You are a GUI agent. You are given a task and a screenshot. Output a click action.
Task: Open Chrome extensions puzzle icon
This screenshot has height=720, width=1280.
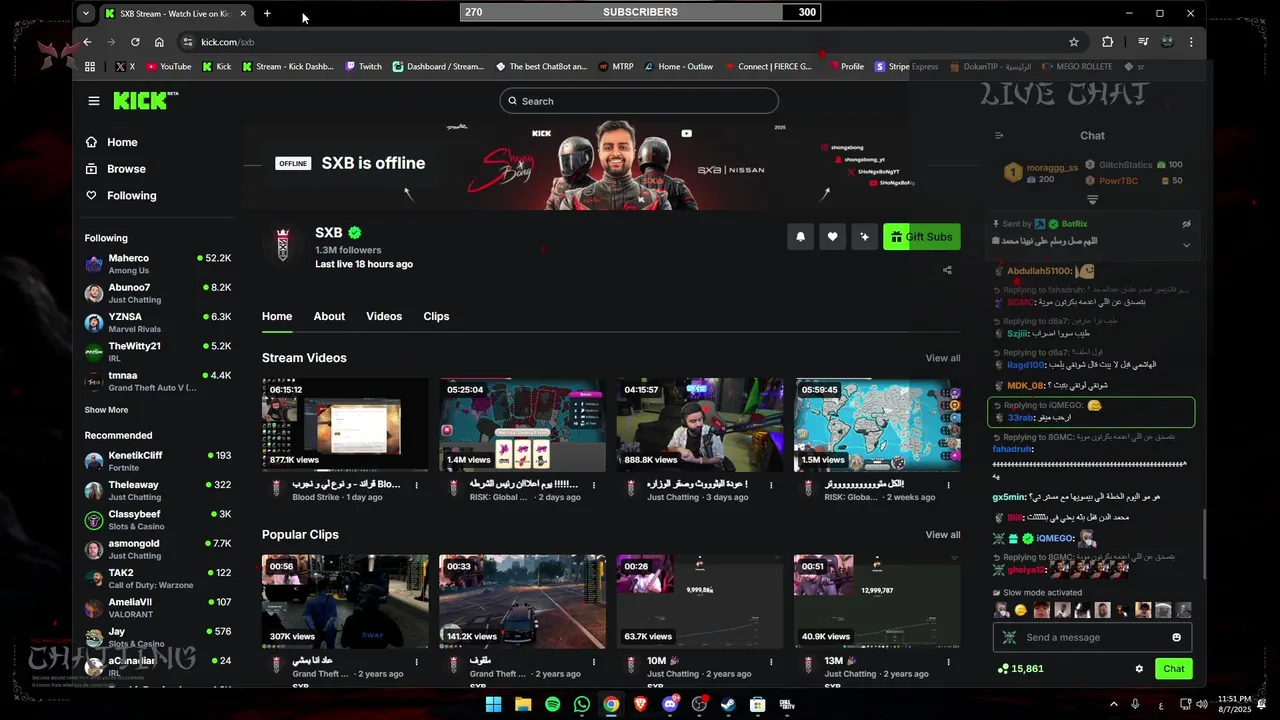tap(1108, 42)
